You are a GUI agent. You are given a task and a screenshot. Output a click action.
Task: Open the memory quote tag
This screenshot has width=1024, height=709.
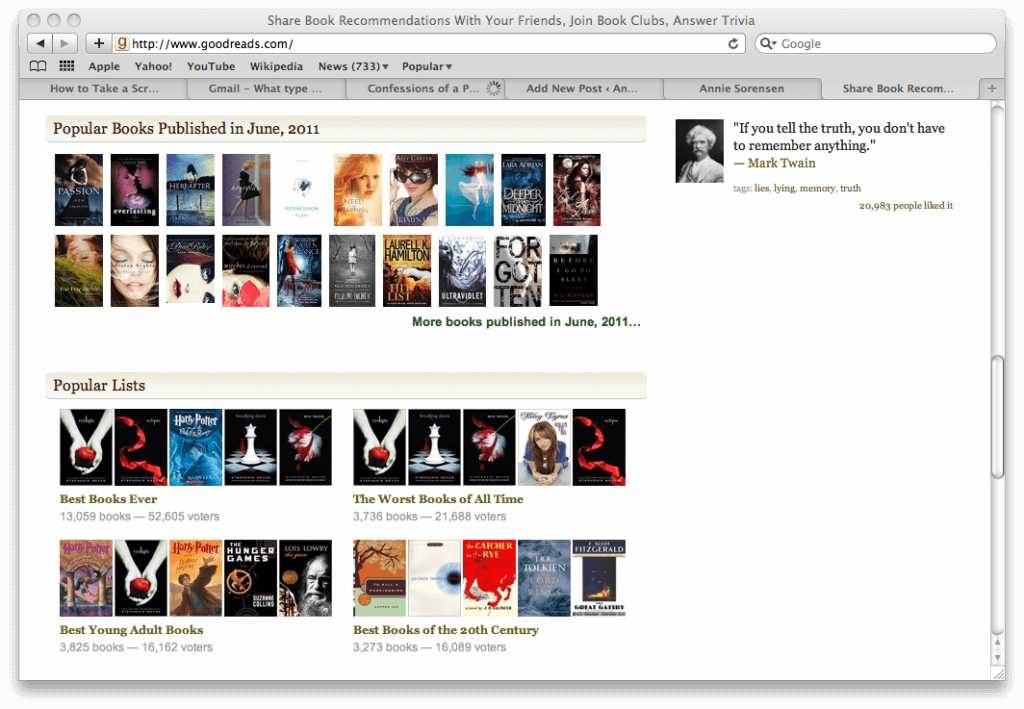pos(818,188)
